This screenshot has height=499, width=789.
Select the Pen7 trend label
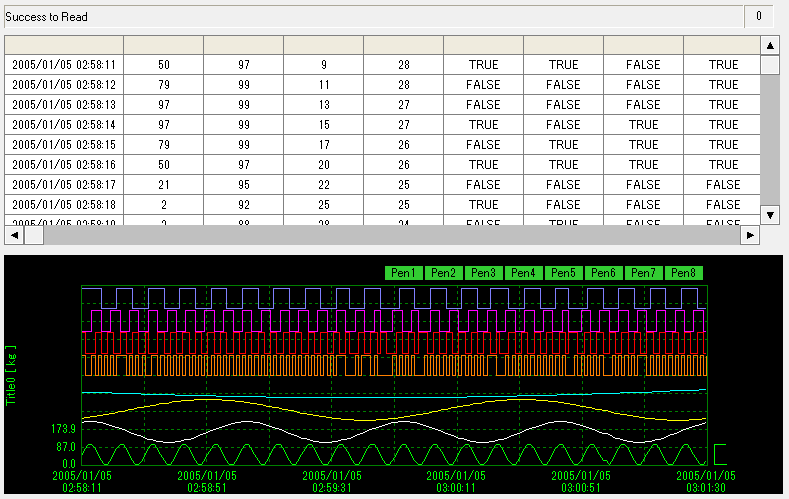[x=644, y=273]
